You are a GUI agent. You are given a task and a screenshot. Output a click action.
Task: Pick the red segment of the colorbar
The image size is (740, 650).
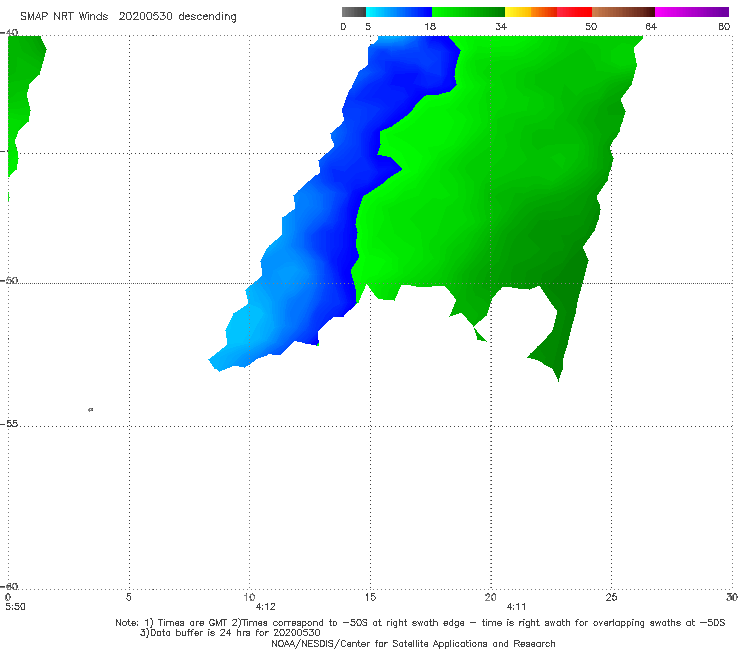click(x=574, y=12)
